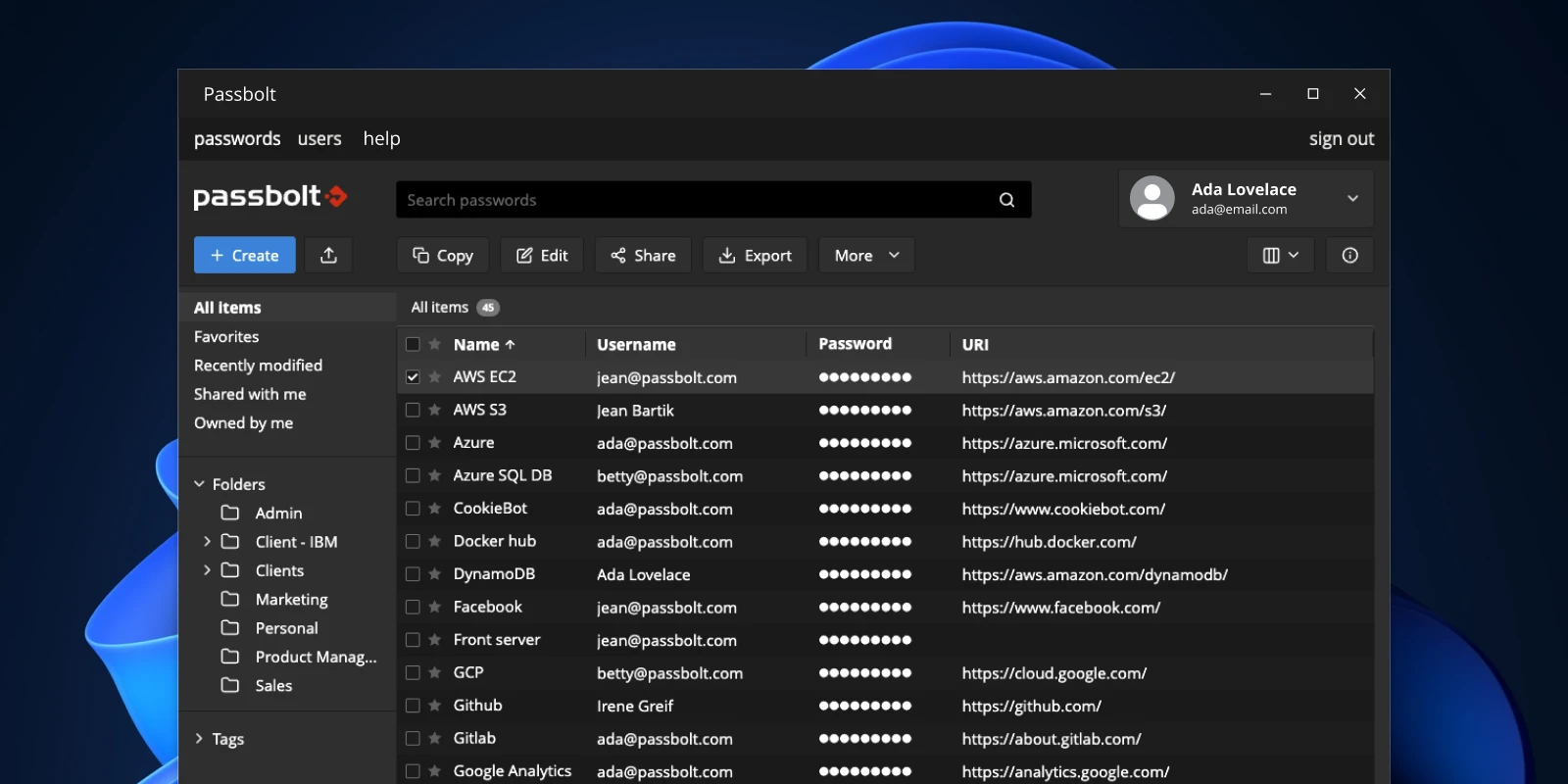Reveal the Github password dots

point(865,706)
